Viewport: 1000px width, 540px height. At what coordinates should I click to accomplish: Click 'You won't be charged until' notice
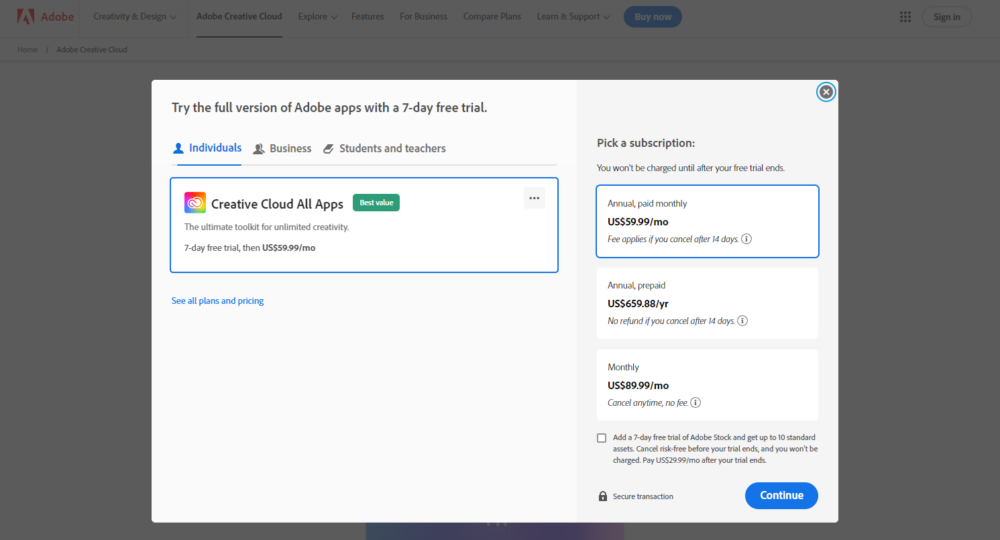pos(691,168)
